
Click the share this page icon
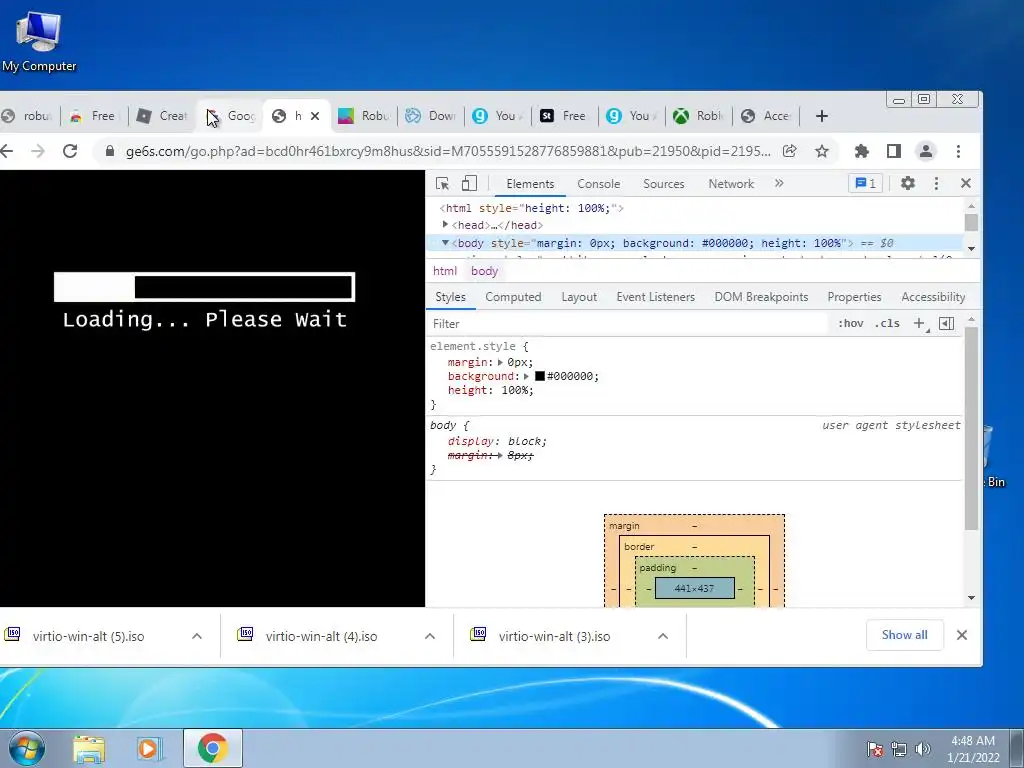pos(790,152)
